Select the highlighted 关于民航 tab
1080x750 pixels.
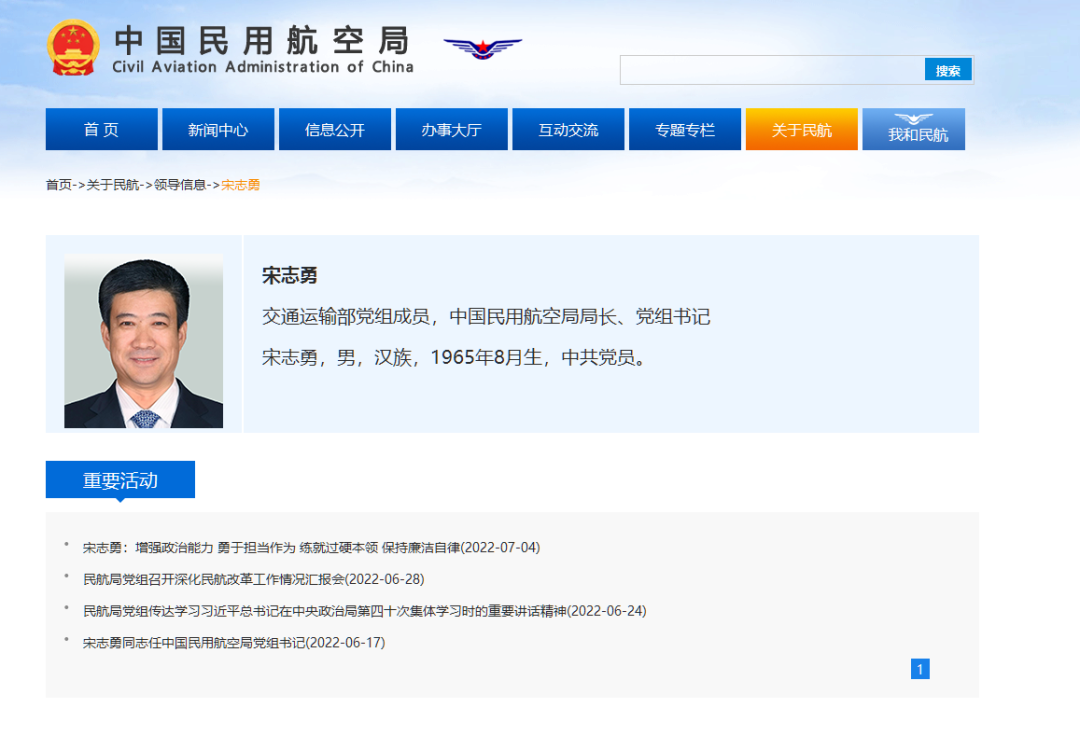point(801,130)
